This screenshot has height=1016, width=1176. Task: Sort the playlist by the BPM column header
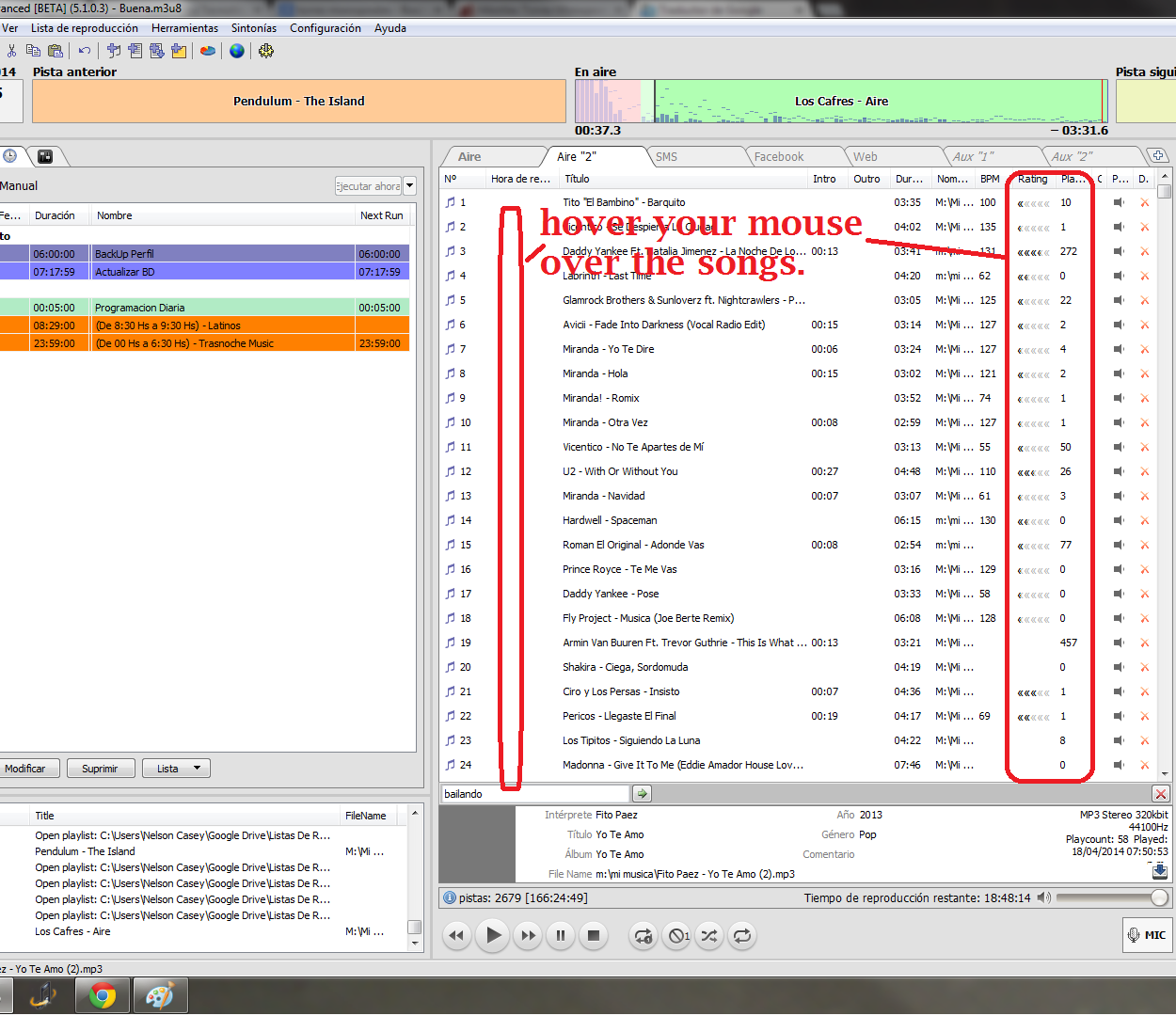990,179
